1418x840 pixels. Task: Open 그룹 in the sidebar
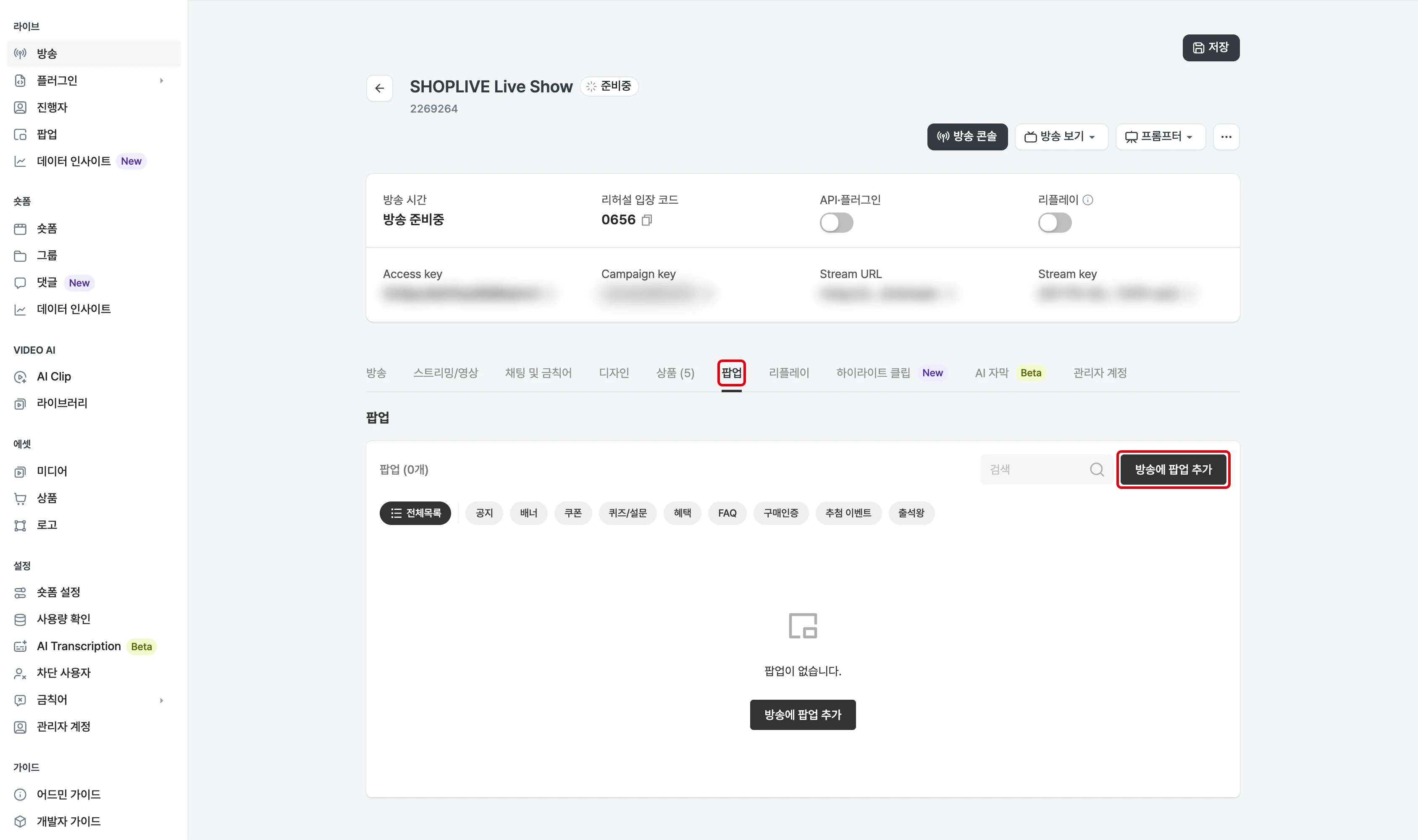tap(93, 256)
